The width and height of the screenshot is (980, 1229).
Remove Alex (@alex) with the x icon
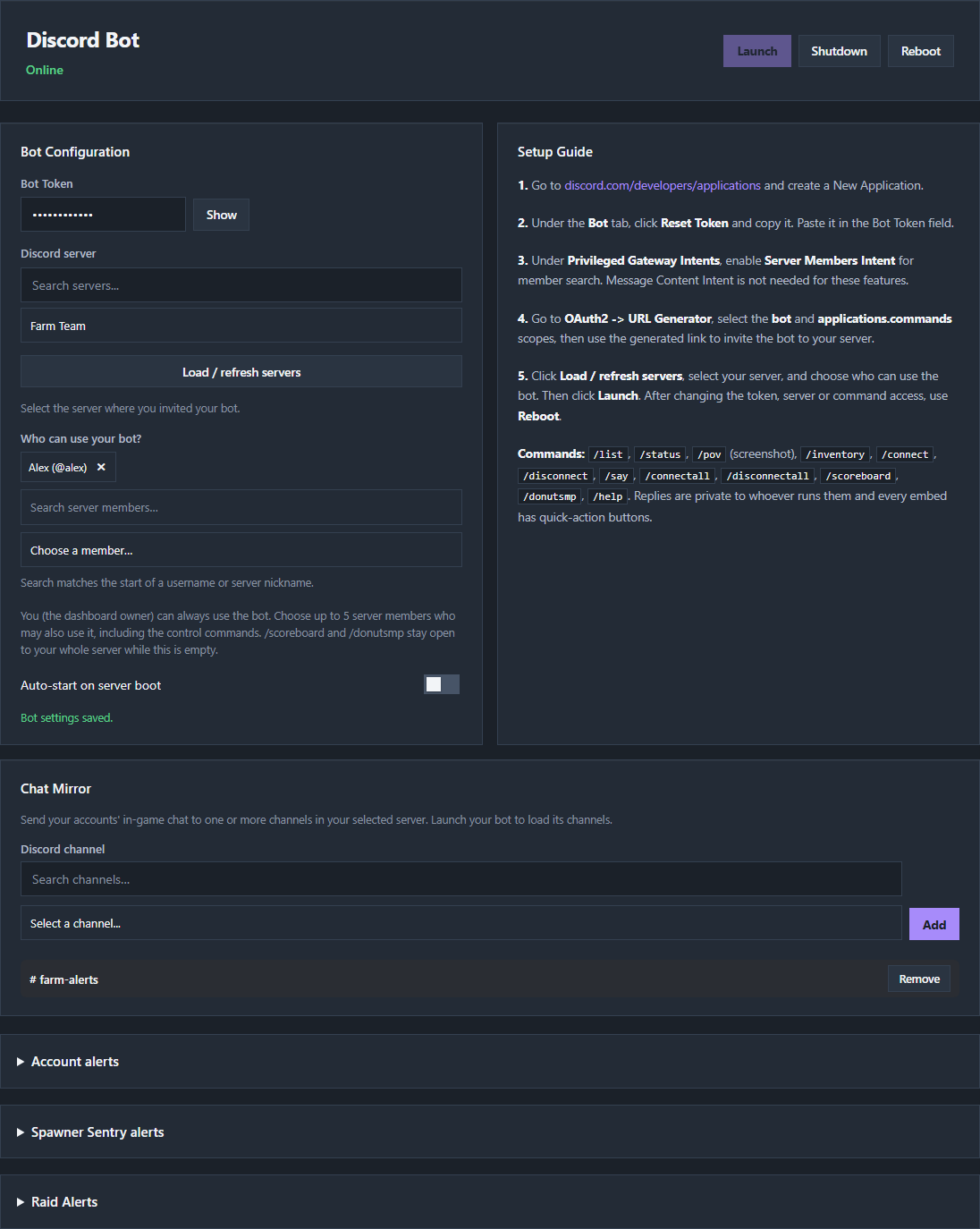[101, 467]
